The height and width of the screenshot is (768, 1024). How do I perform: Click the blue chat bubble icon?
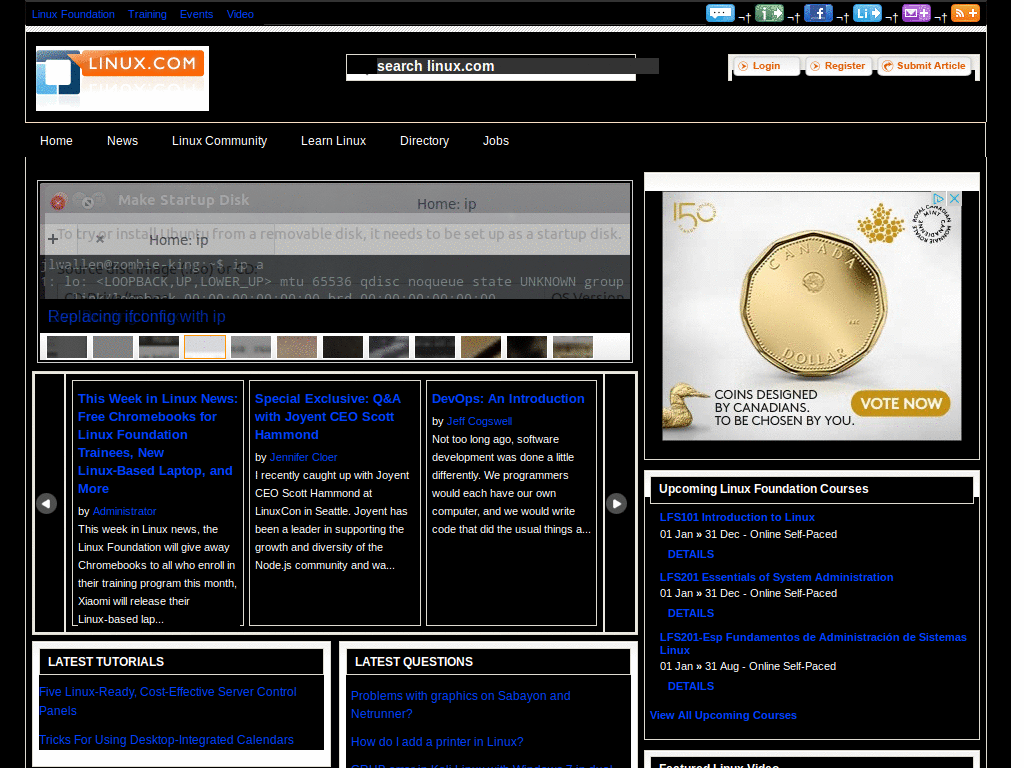(x=720, y=13)
